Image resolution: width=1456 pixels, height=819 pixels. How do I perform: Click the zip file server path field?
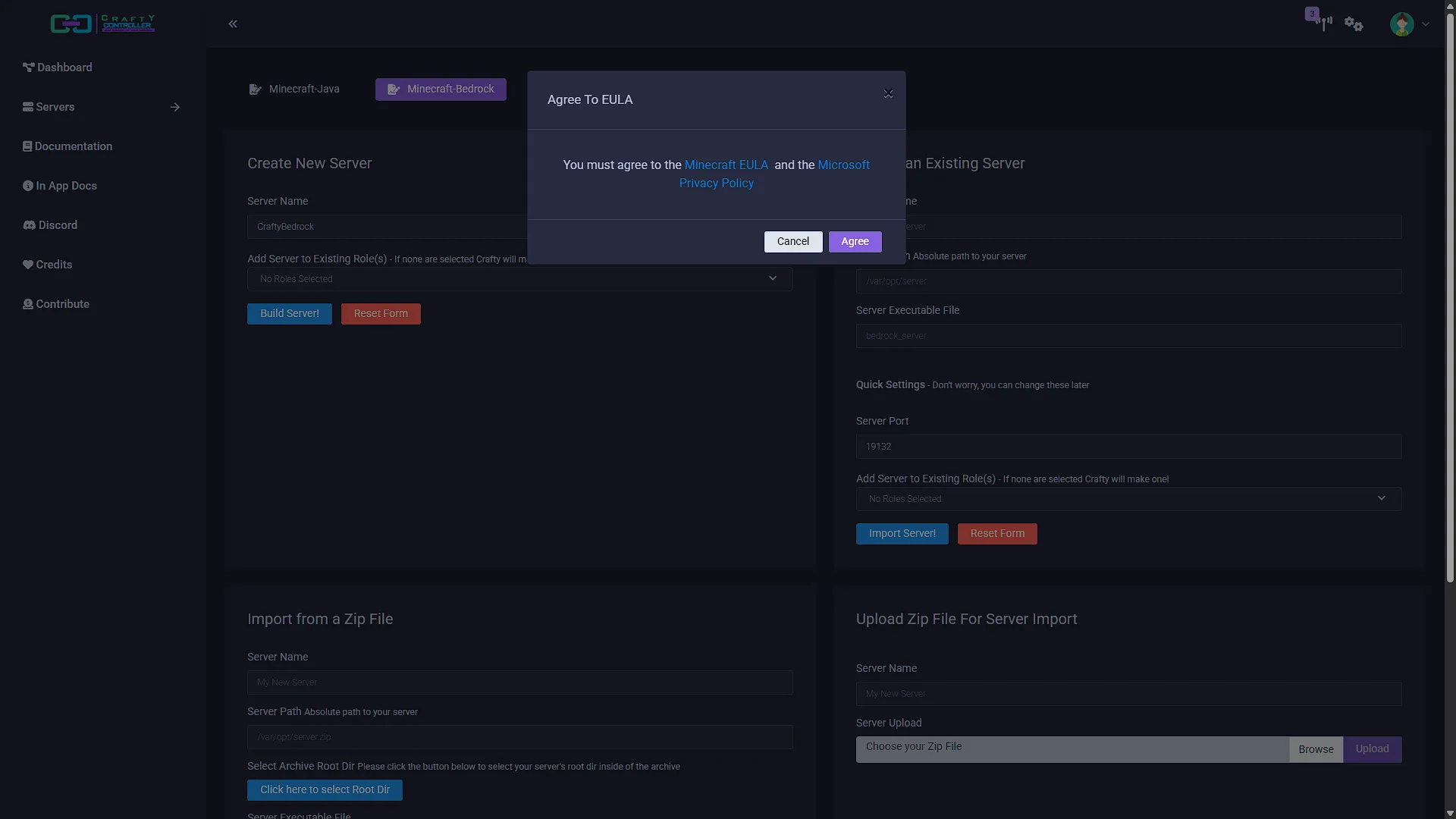tap(520, 737)
